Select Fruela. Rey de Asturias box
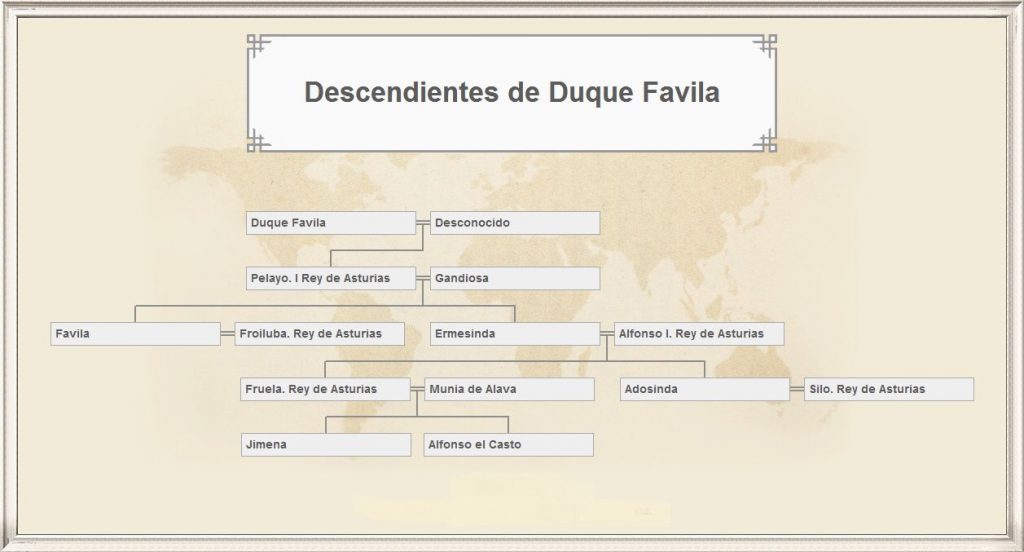Screen dimensions: 1024x552 (x=325, y=389)
